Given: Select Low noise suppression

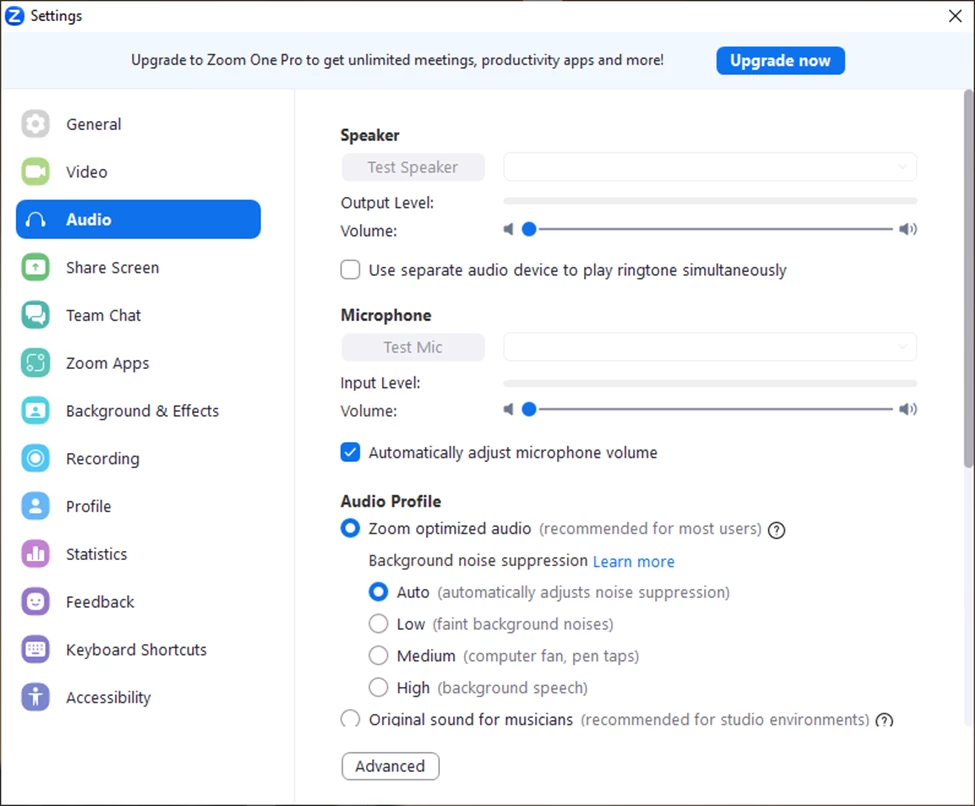Looking at the screenshot, I should (x=378, y=623).
